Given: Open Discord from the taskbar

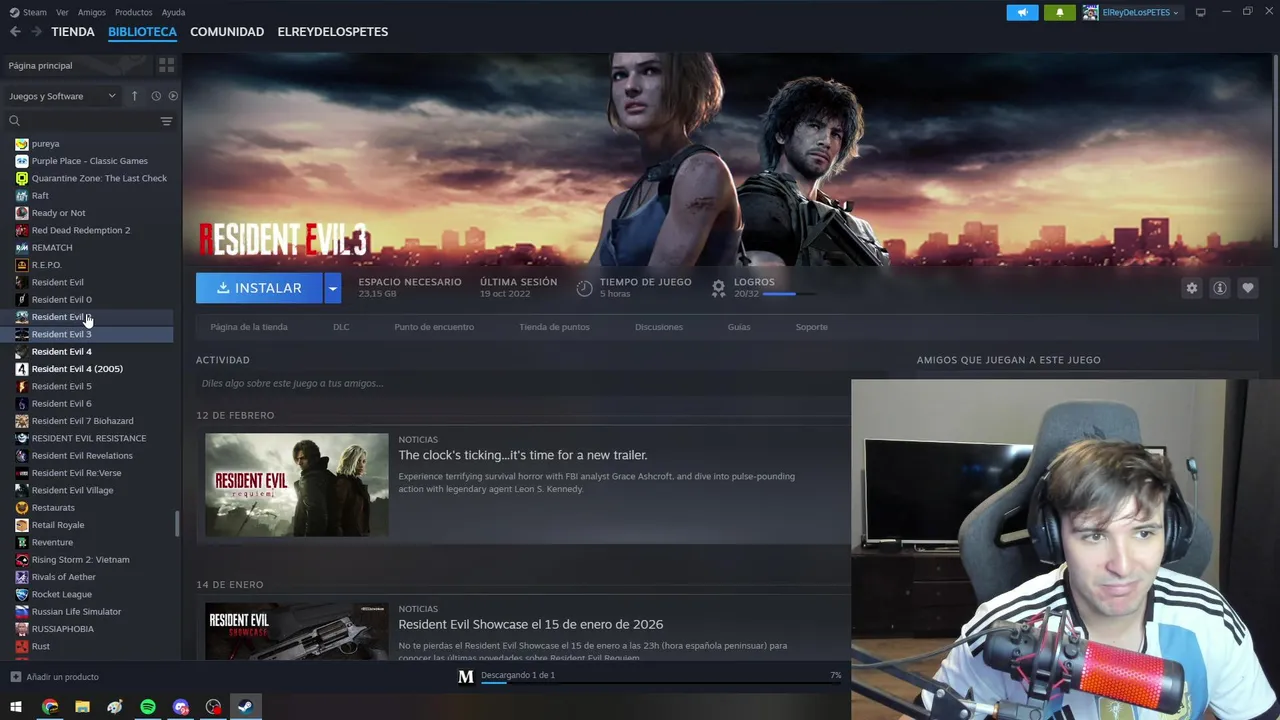Looking at the screenshot, I should [x=181, y=707].
